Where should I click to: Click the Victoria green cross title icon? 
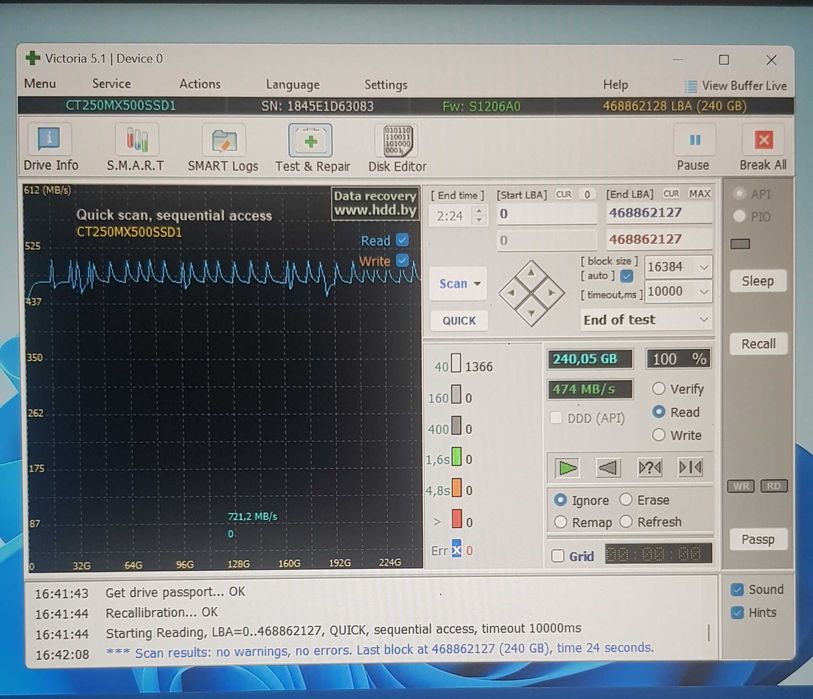click(32, 58)
